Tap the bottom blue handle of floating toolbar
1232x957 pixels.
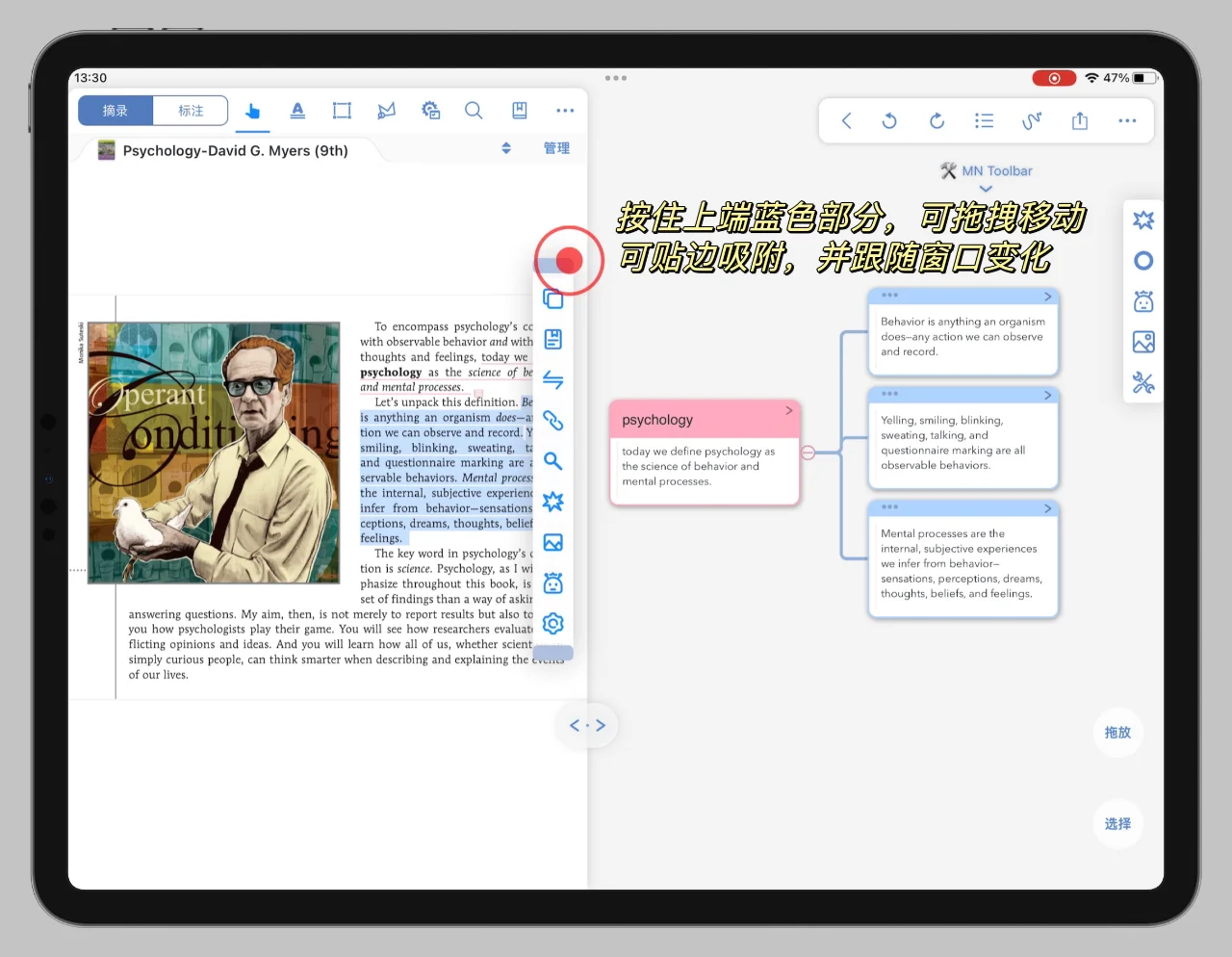coord(553,653)
